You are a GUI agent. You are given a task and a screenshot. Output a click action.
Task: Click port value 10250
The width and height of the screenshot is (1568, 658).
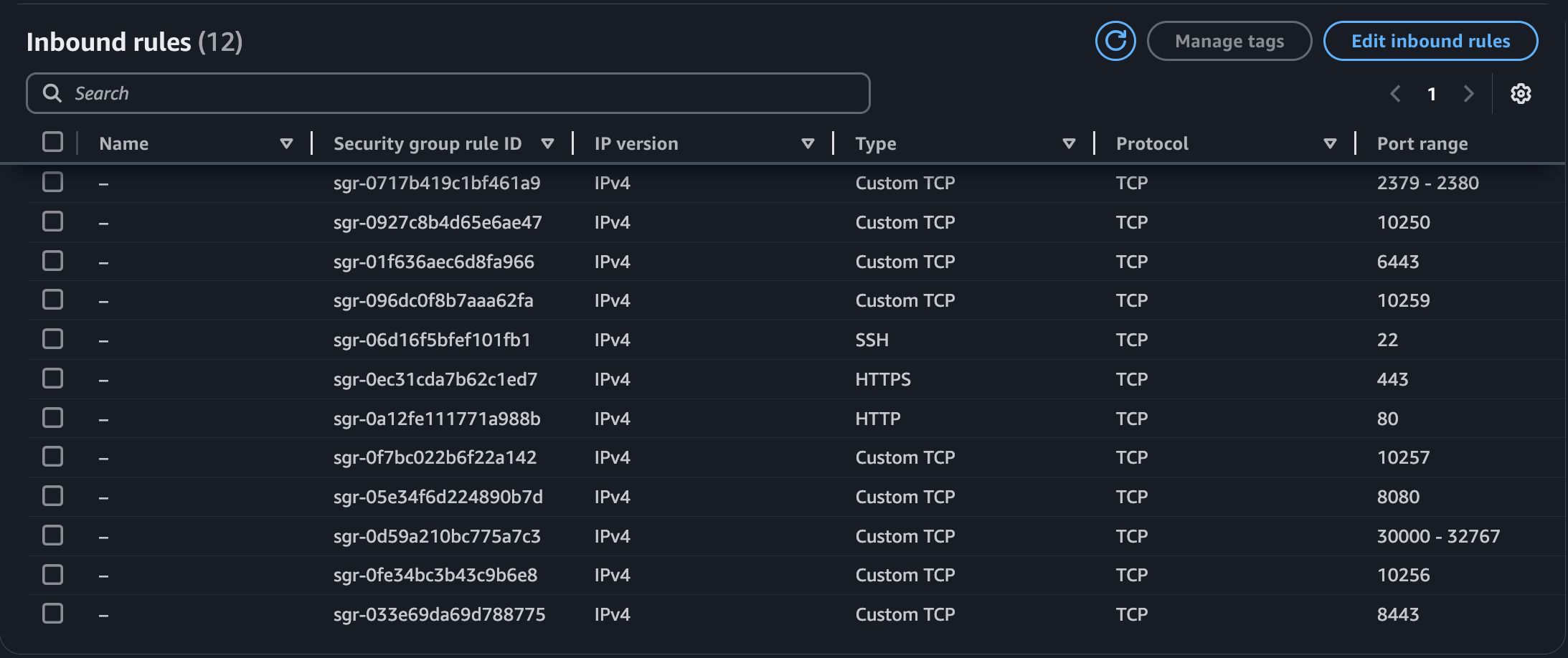[1404, 222]
